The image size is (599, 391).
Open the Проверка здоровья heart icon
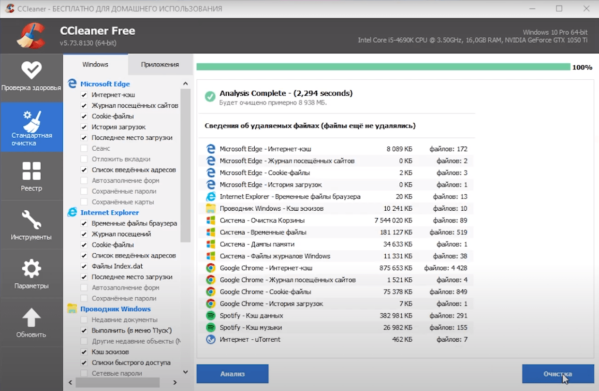tap(31, 70)
